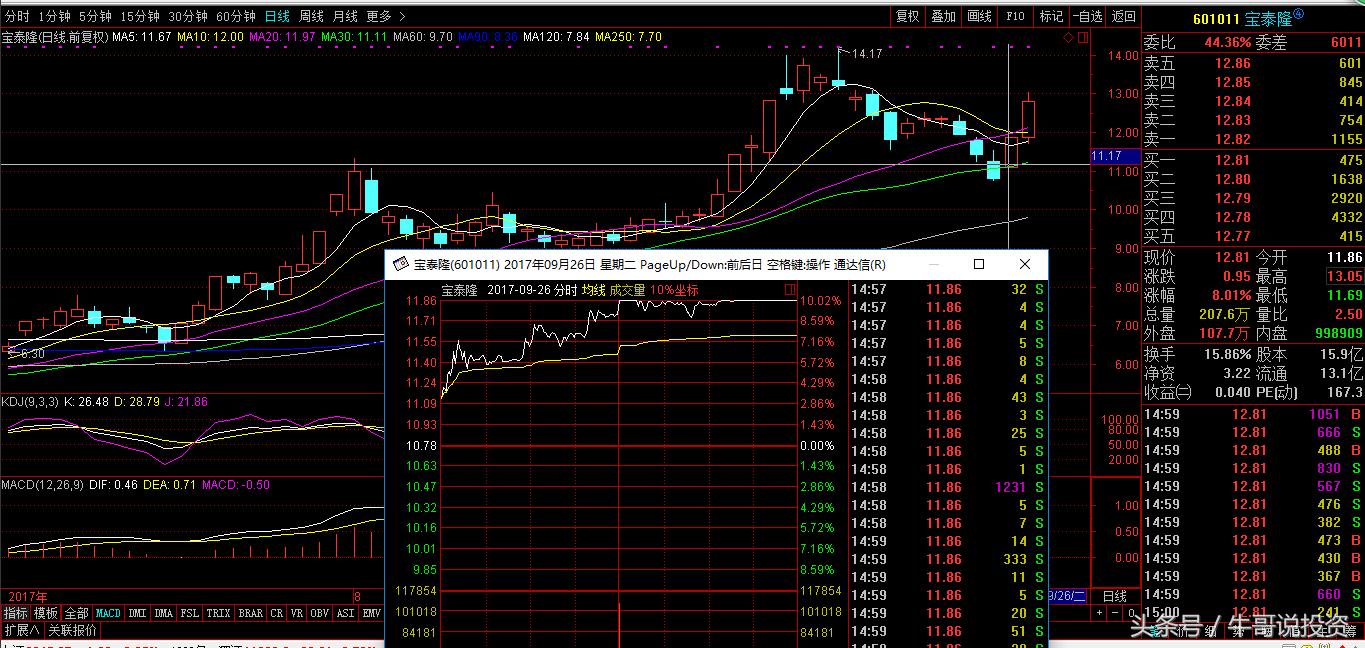Click the KDJ(9,3,3) indicator label
Viewport: 1365px width, 648px height.
click(x=32, y=401)
